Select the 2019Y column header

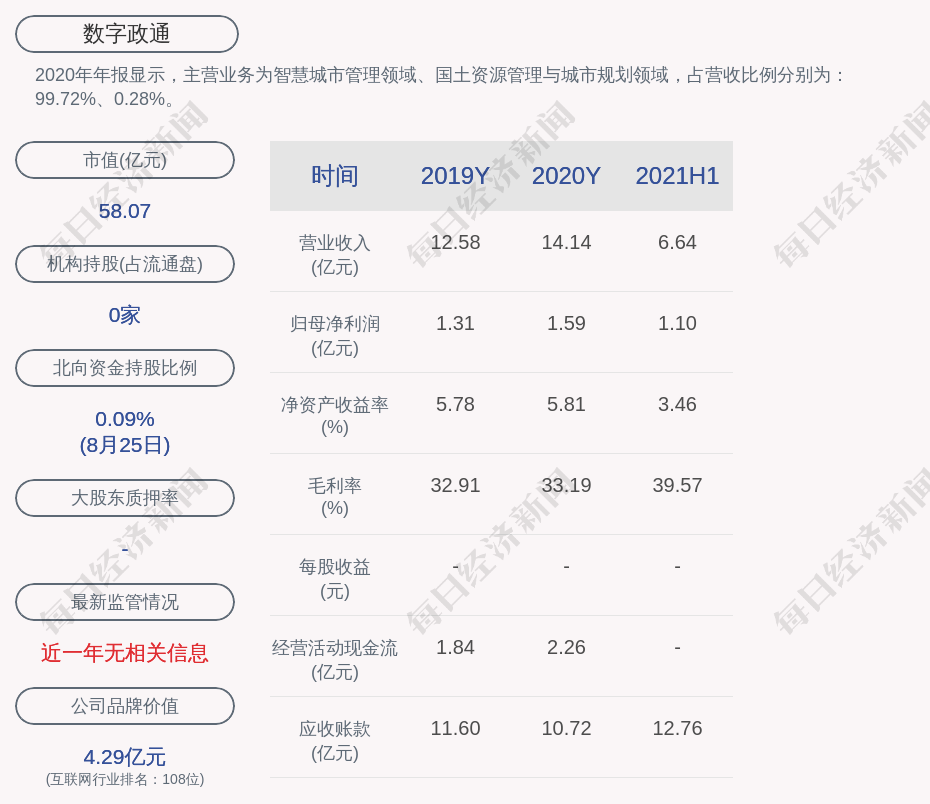[x=455, y=176]
